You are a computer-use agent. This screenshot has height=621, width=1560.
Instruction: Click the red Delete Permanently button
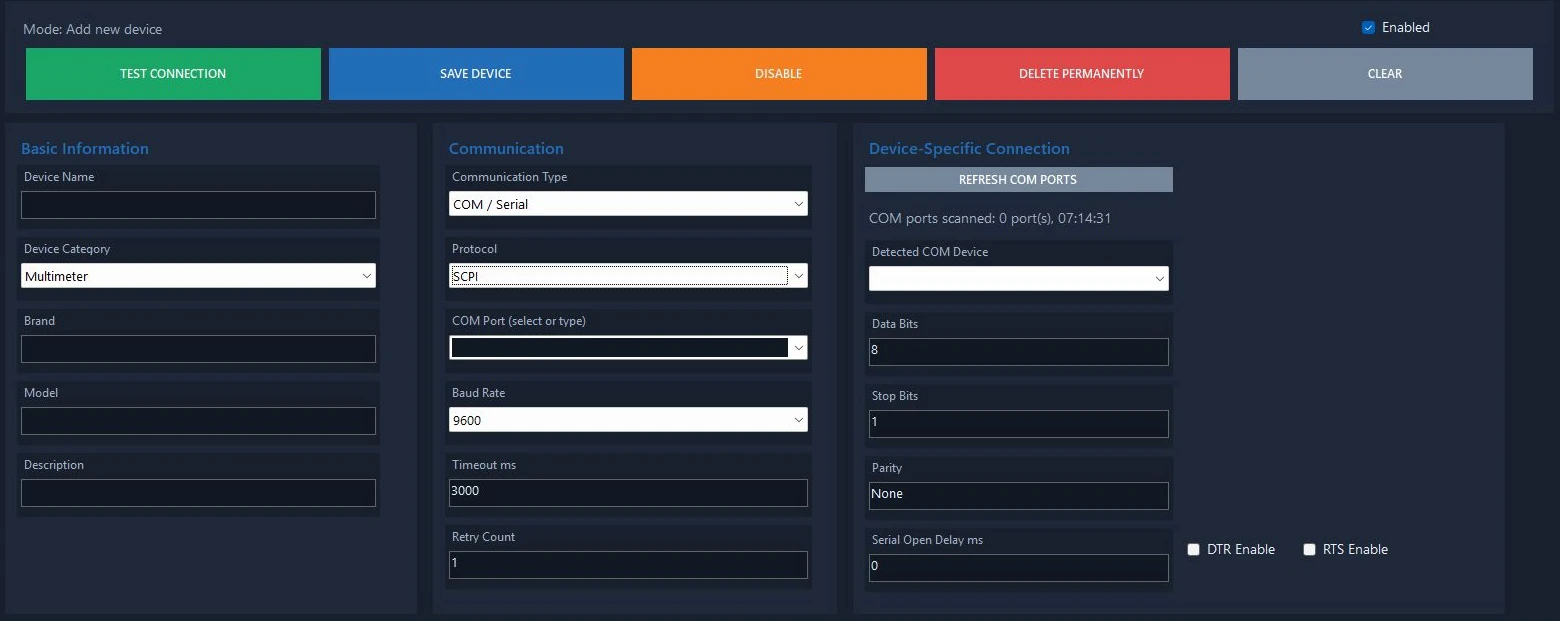tap(1082, 74)
